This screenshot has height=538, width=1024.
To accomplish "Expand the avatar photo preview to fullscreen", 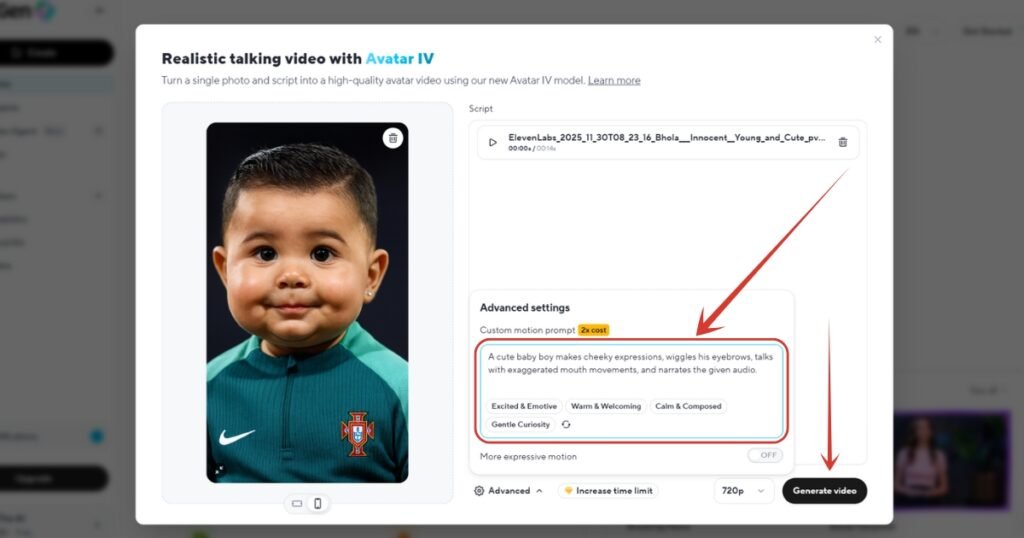I will click(x=220, y=469).
